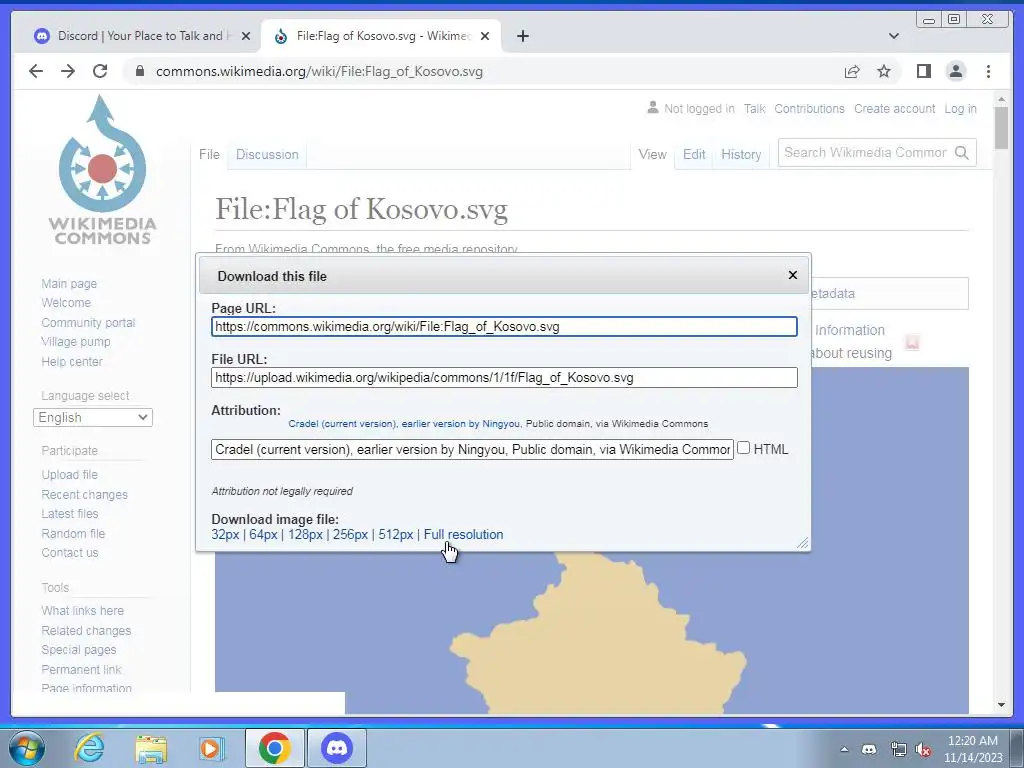Open Windows Explorer from taskbar
The width and height of the screenshot is (1024, 768).
pyautogui.click(x=151, y=748)
